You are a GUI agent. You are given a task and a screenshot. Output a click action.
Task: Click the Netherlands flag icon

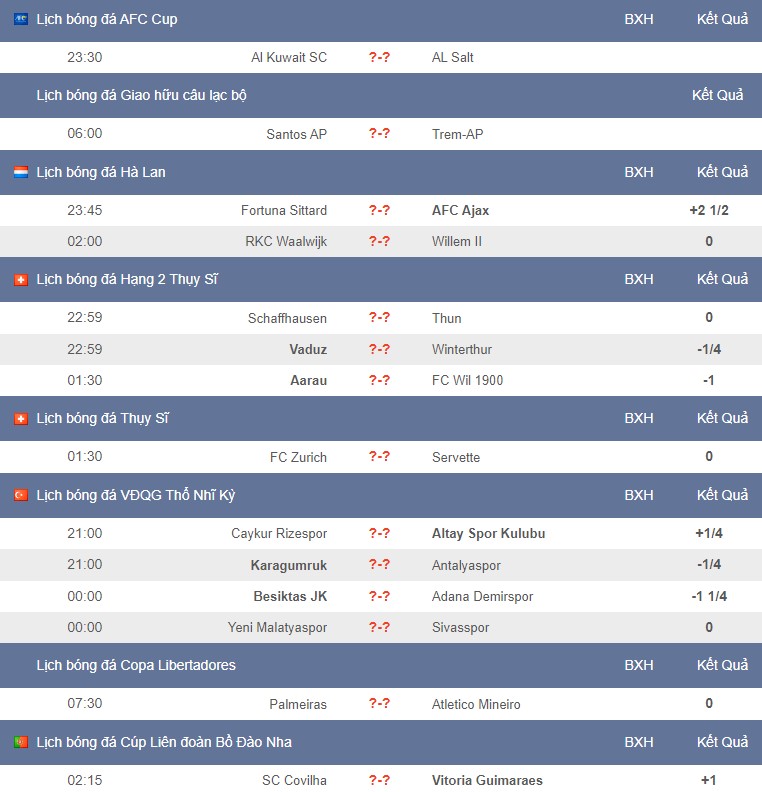tap(21, 172)
